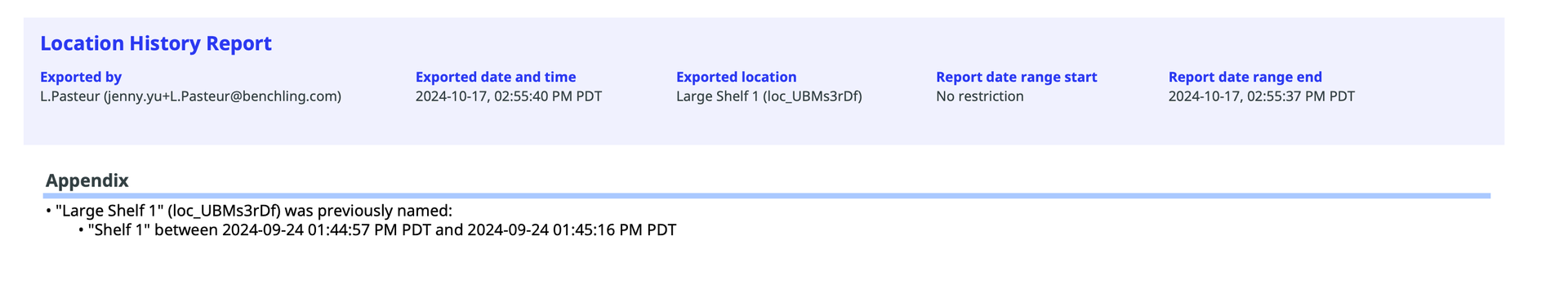1568x294 pixels.
Task: Select the Exported location label
Action: coord(737,77)
